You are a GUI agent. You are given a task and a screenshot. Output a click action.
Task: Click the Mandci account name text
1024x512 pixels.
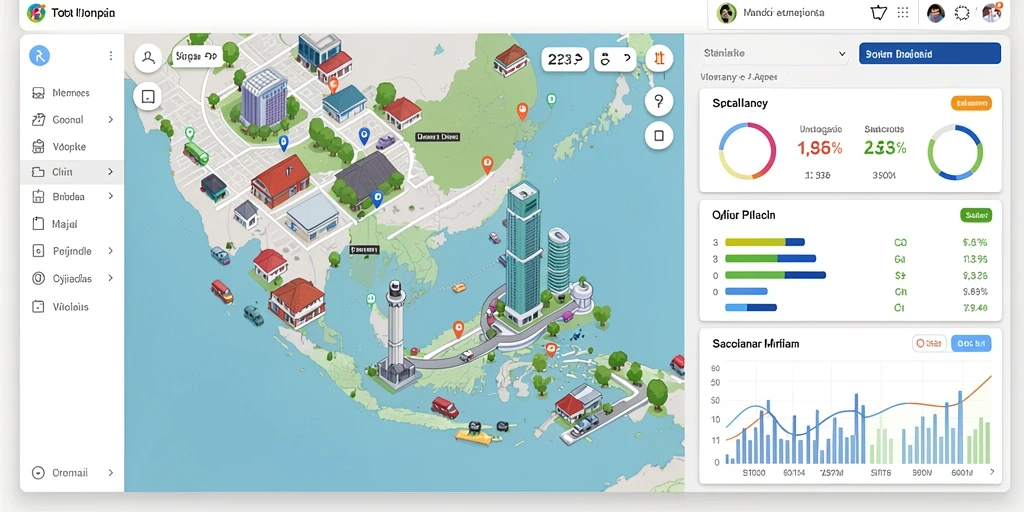784,12
